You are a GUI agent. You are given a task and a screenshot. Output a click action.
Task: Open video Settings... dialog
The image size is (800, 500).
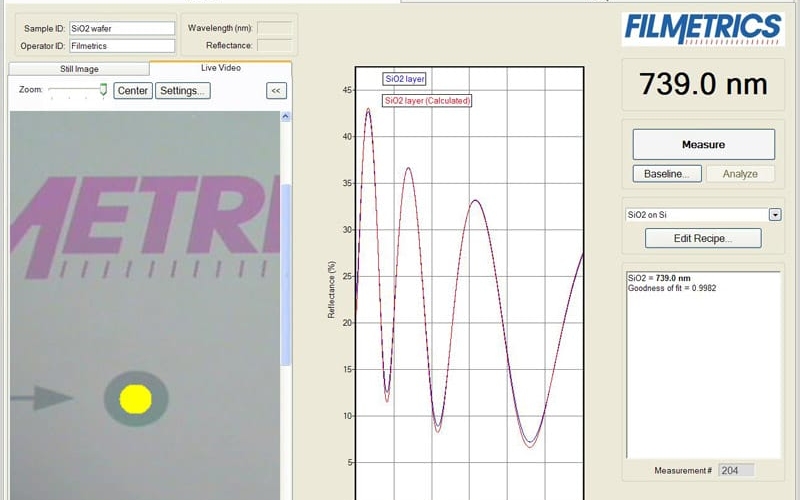pyautogui.click(x=183, y=91)
